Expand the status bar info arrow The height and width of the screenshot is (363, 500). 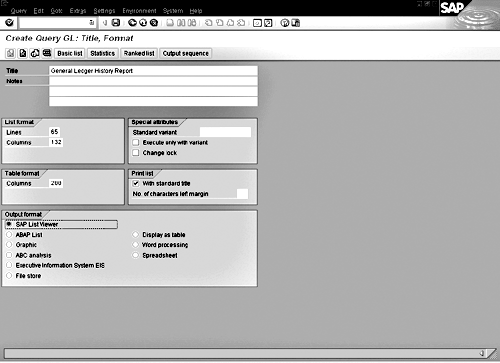pos(482,353)
